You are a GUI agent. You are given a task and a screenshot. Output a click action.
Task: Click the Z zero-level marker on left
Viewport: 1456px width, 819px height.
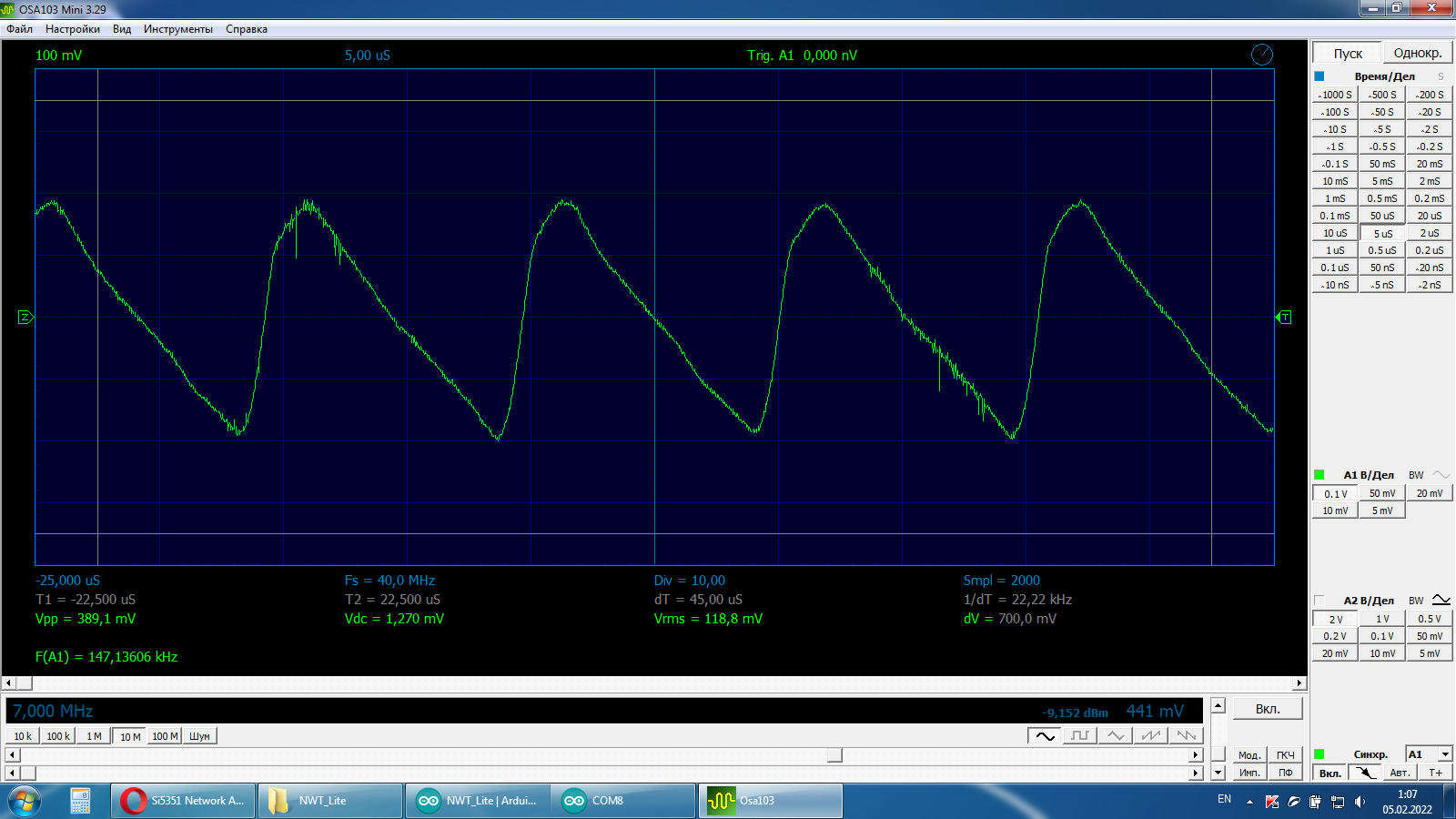(25, 318)
